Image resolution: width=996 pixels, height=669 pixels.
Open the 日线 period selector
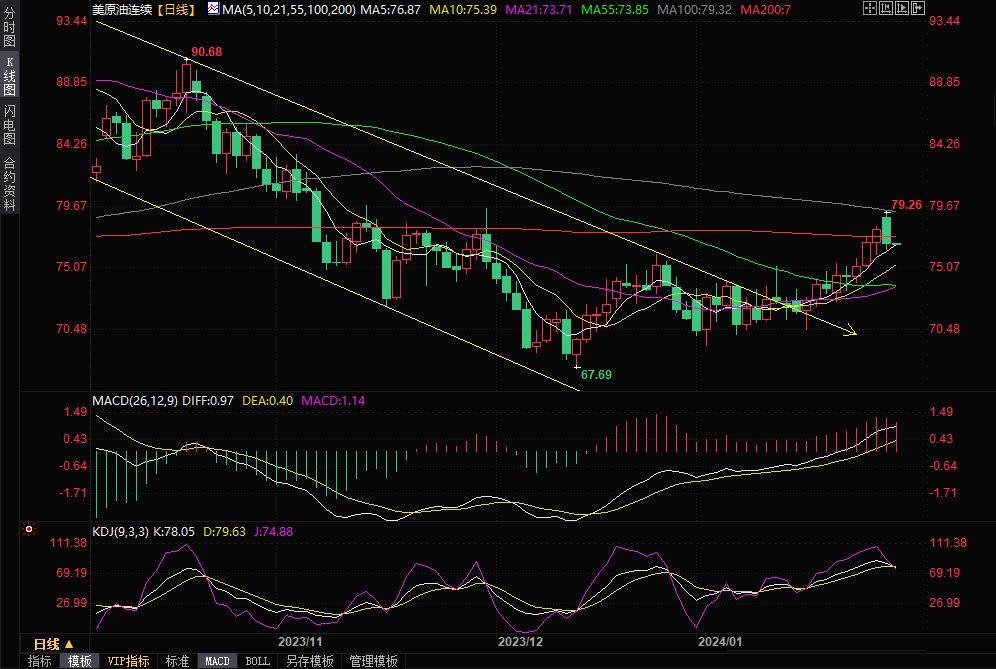tap(47, 644)
